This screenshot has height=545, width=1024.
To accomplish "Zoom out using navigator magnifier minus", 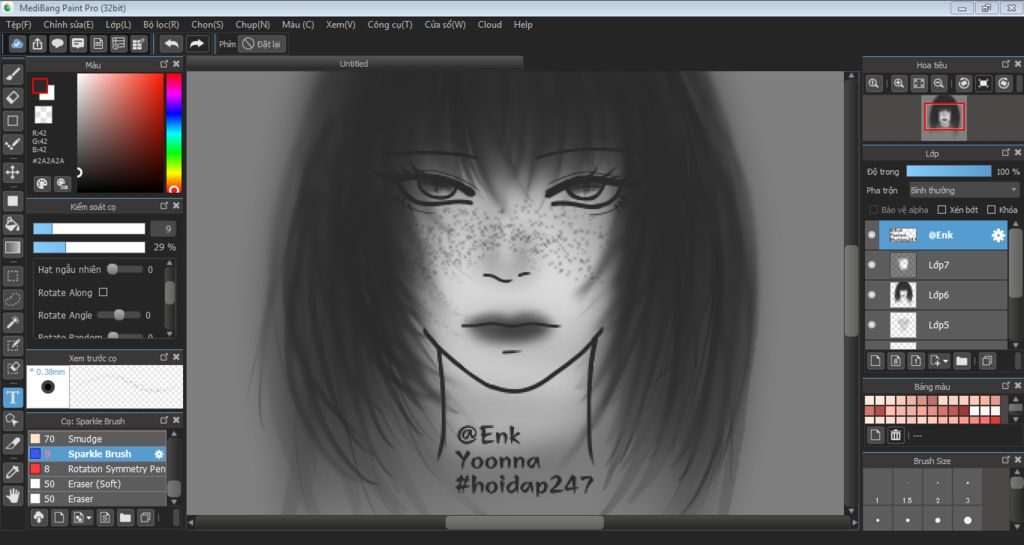I will (938, 84).
